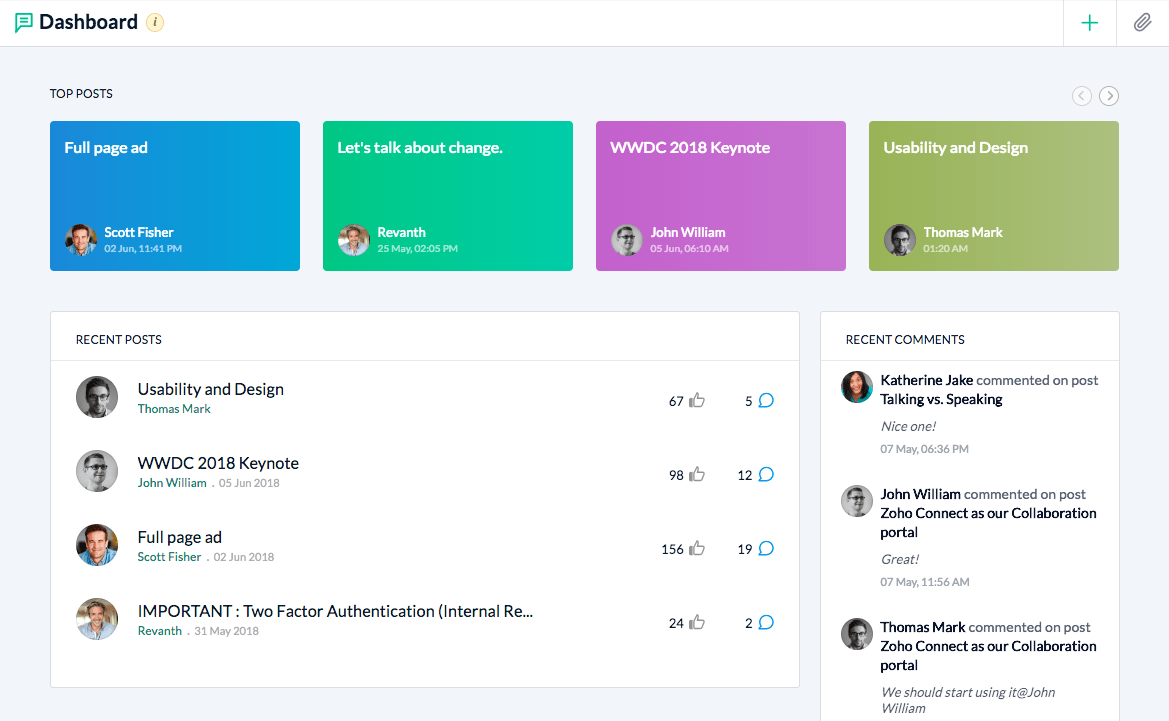Click Katherine Jake name in recent comments

click(x=926, y=380)
